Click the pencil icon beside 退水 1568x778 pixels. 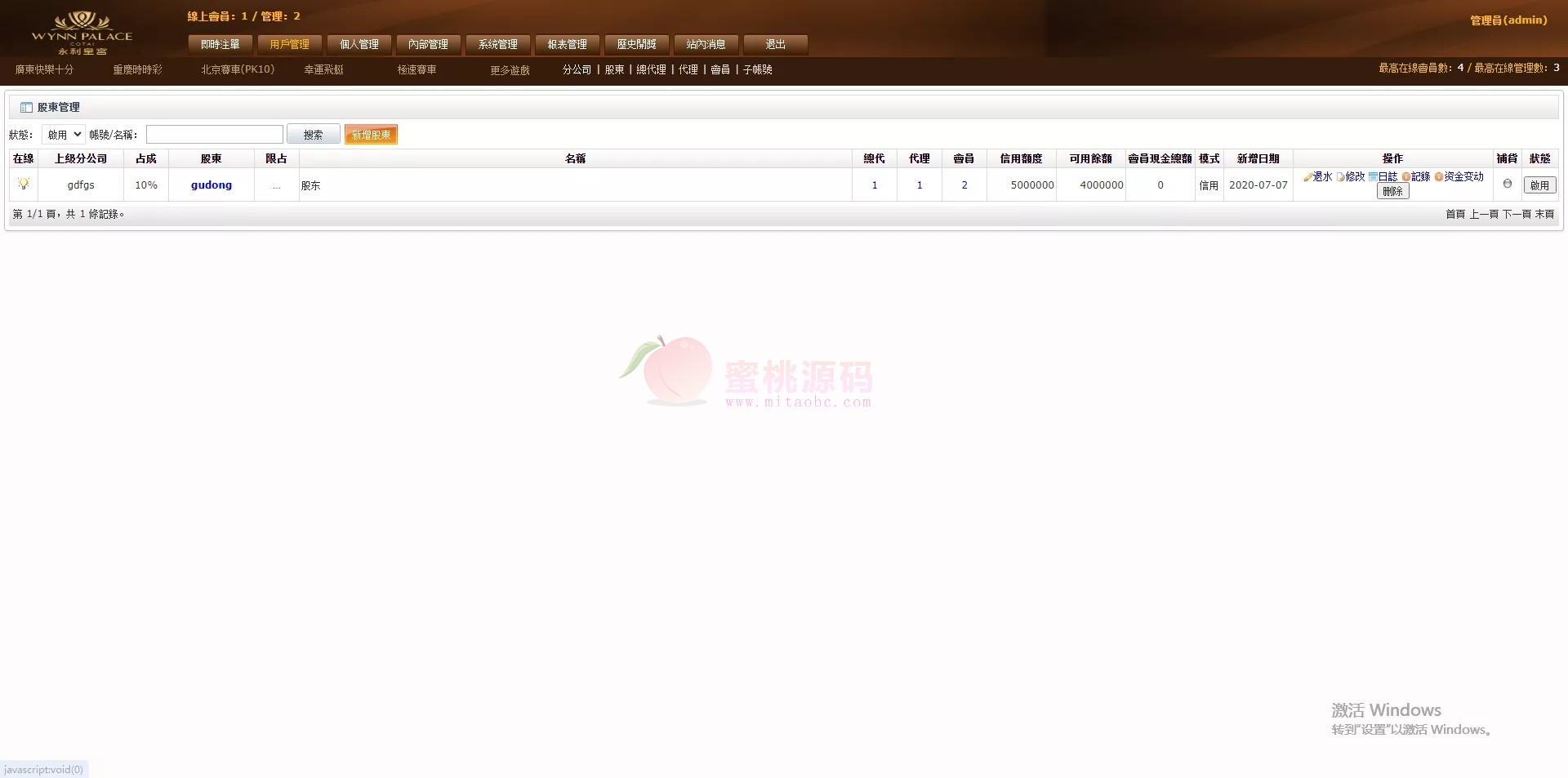coord(1307,177)
